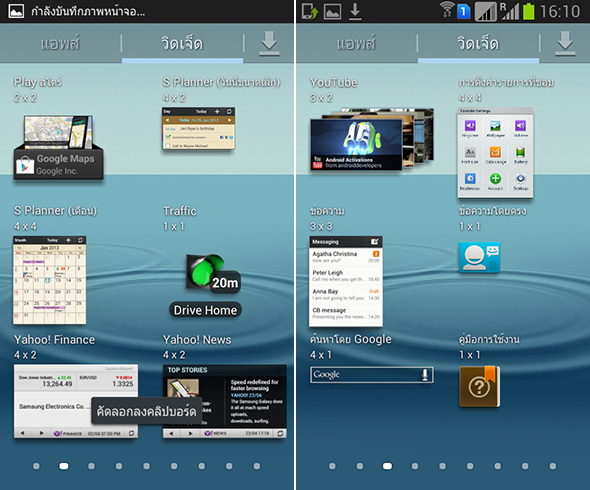The image size is (590, 490).
Task: Open CB message row
Action: coord(346,313)
